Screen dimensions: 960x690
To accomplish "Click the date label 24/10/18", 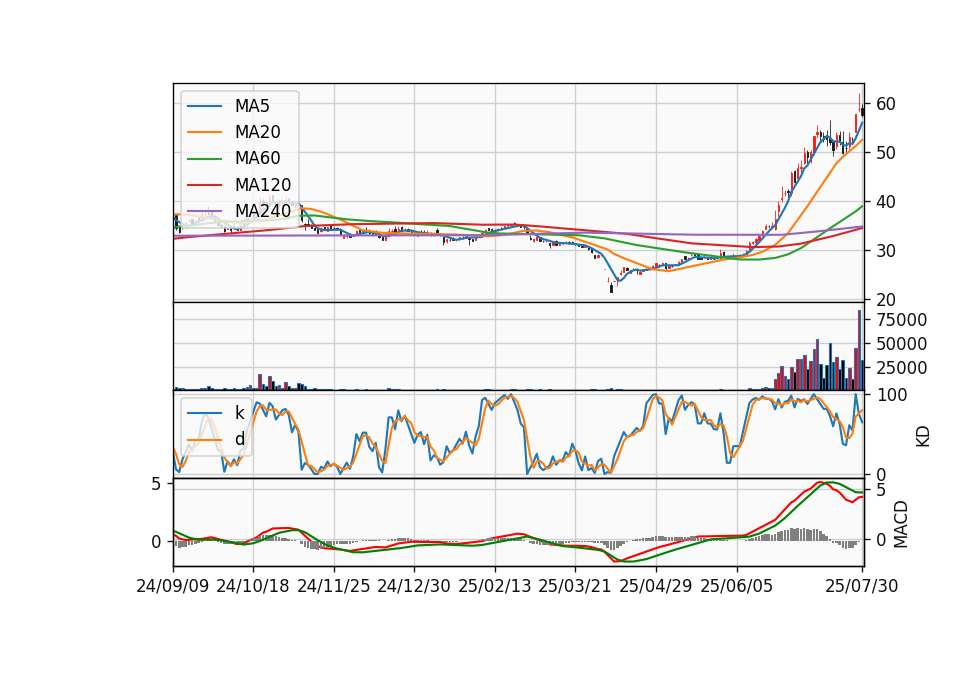I will tap(253, 586).
